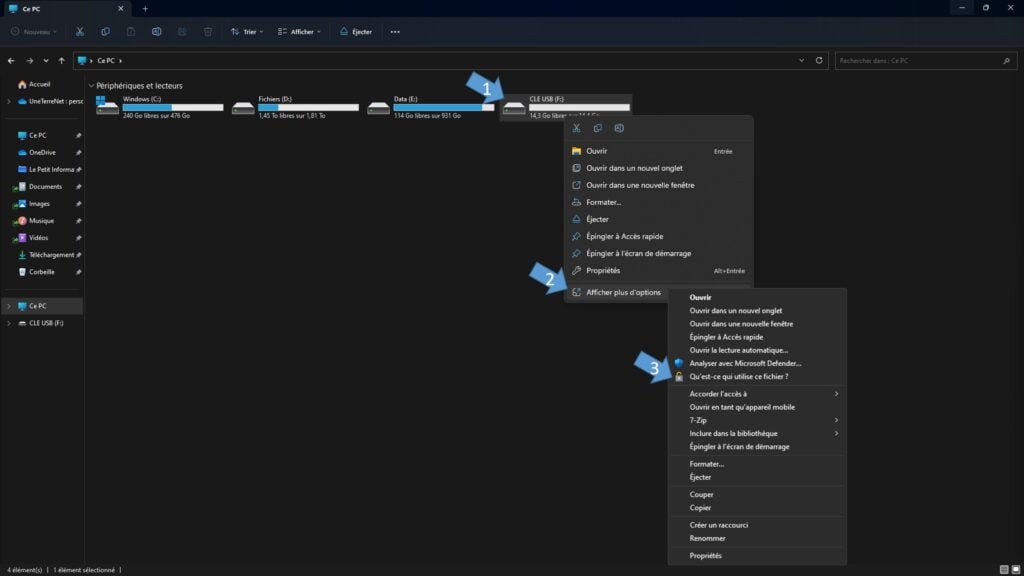Open OneDrive in the navigation pane
This screenshot has width=1024, height=576.
(43, 152)
